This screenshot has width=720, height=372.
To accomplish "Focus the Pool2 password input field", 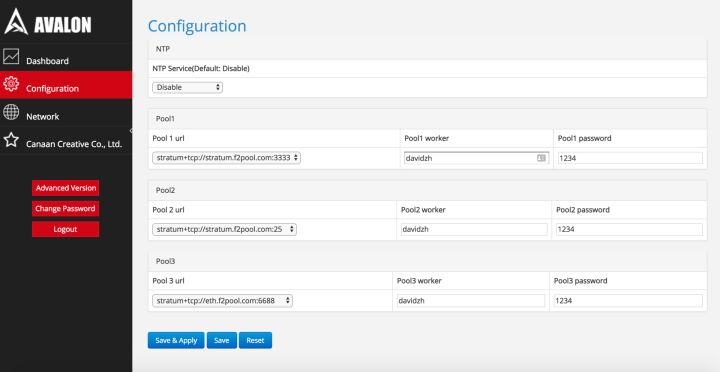I will (629, 229).
